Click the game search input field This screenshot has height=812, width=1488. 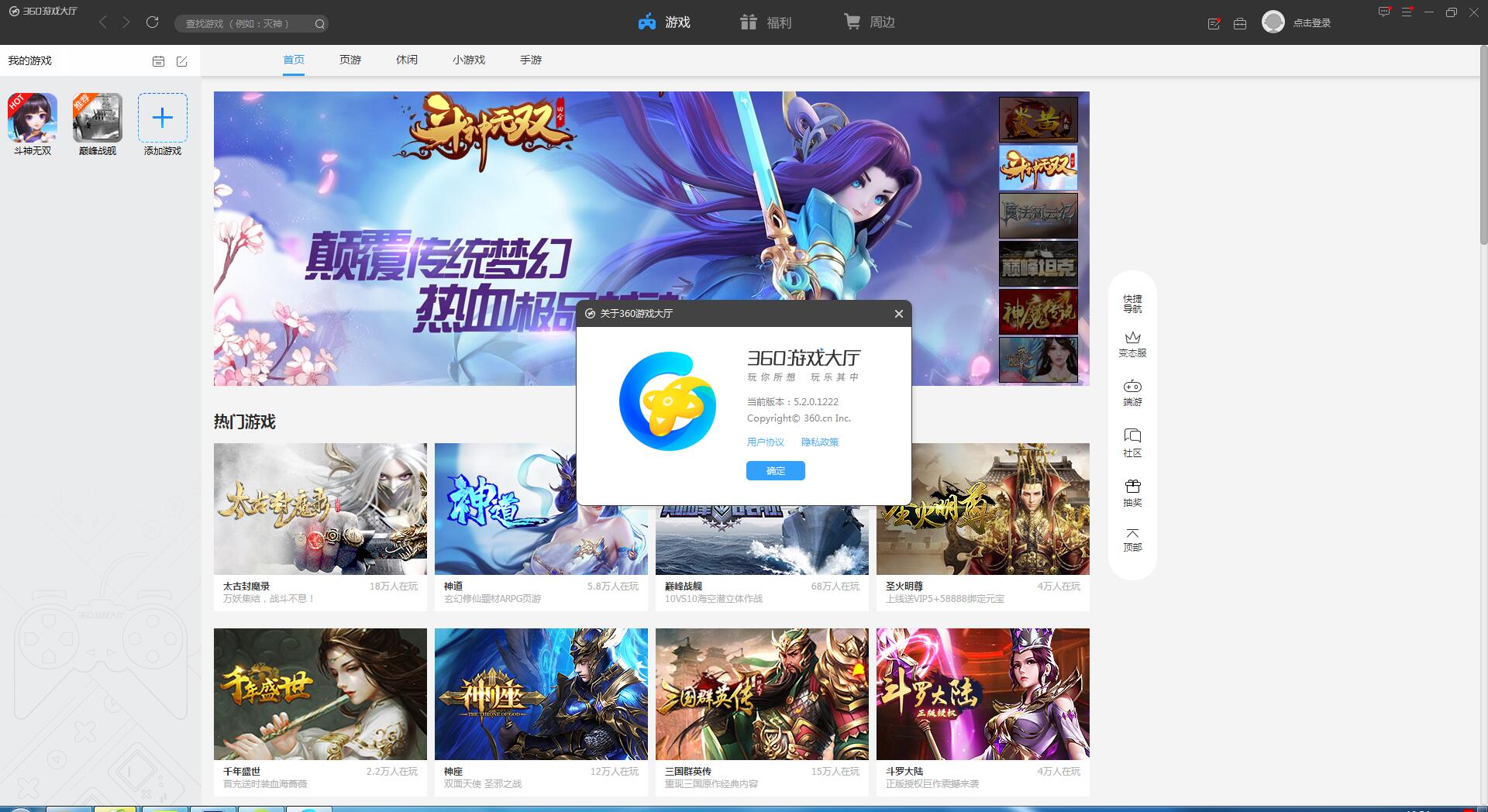pos(240,24)
